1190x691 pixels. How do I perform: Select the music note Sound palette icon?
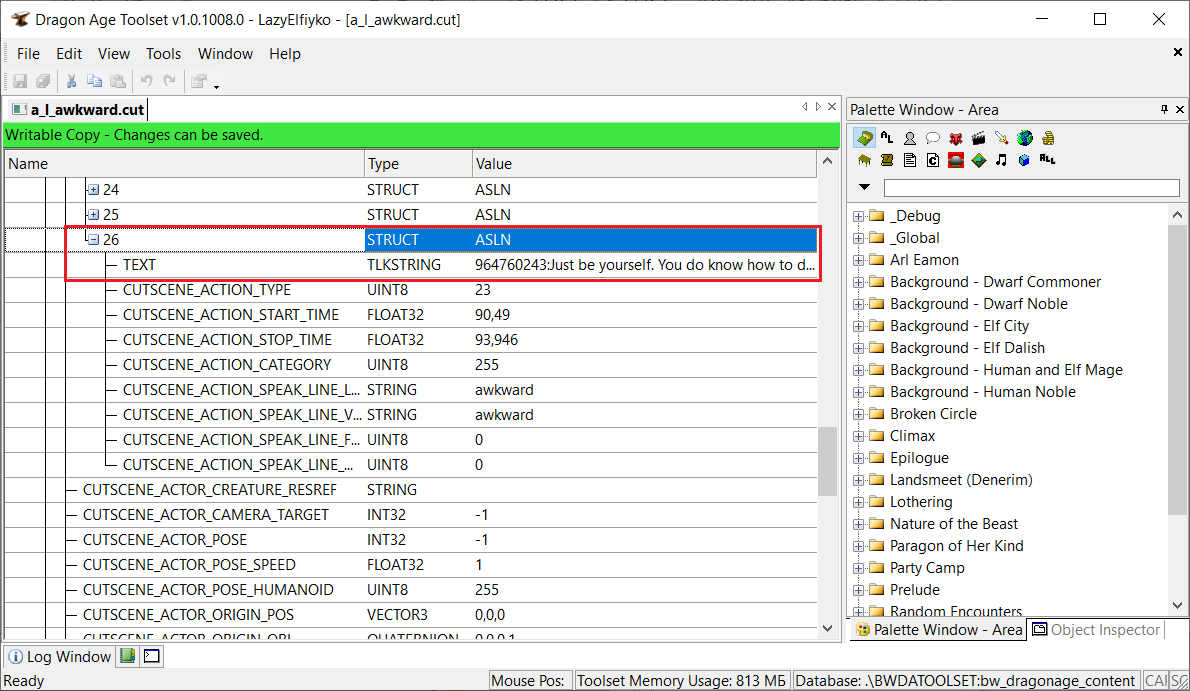click(x=1002, y=160)
